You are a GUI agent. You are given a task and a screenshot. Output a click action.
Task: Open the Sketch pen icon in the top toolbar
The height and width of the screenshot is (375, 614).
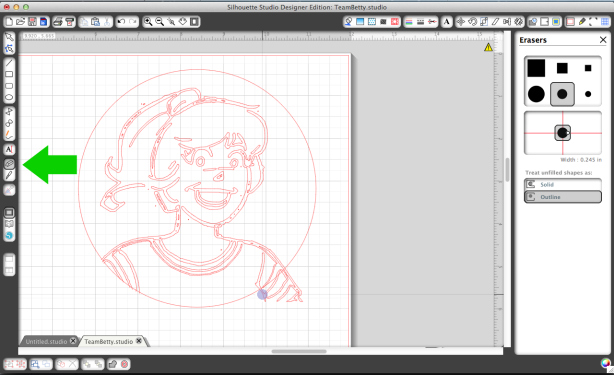582,22
